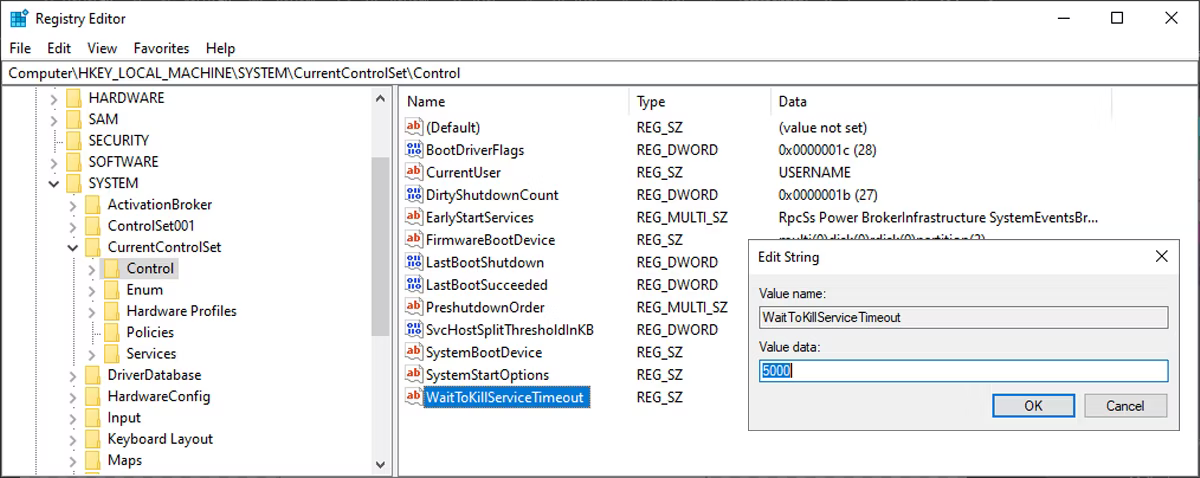
Task: Click the SECURITY folder icon
Action: pos(73,141)
